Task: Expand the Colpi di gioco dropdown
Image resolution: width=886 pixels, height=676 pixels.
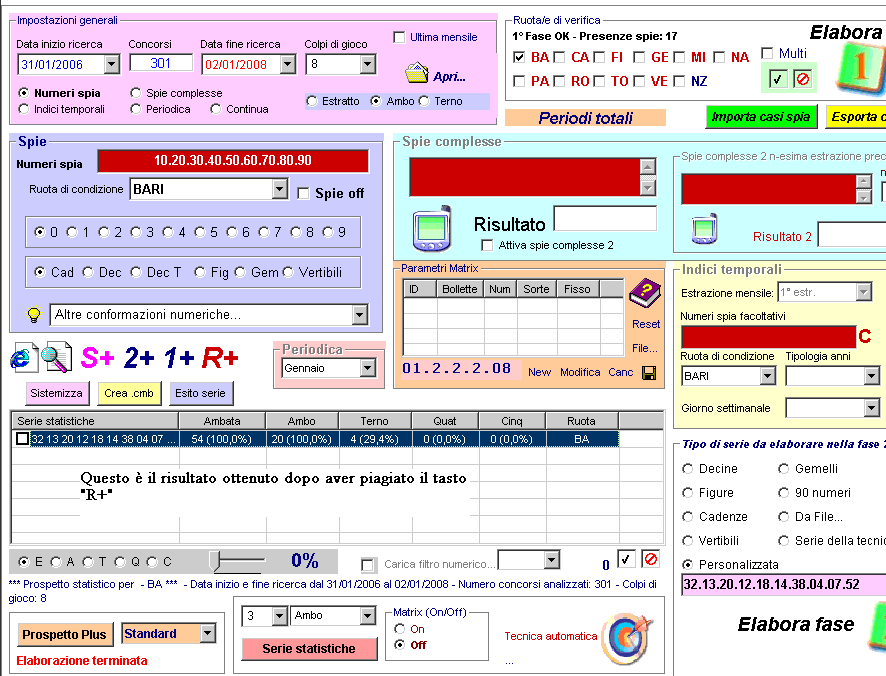Action: (x=367, y=64)
